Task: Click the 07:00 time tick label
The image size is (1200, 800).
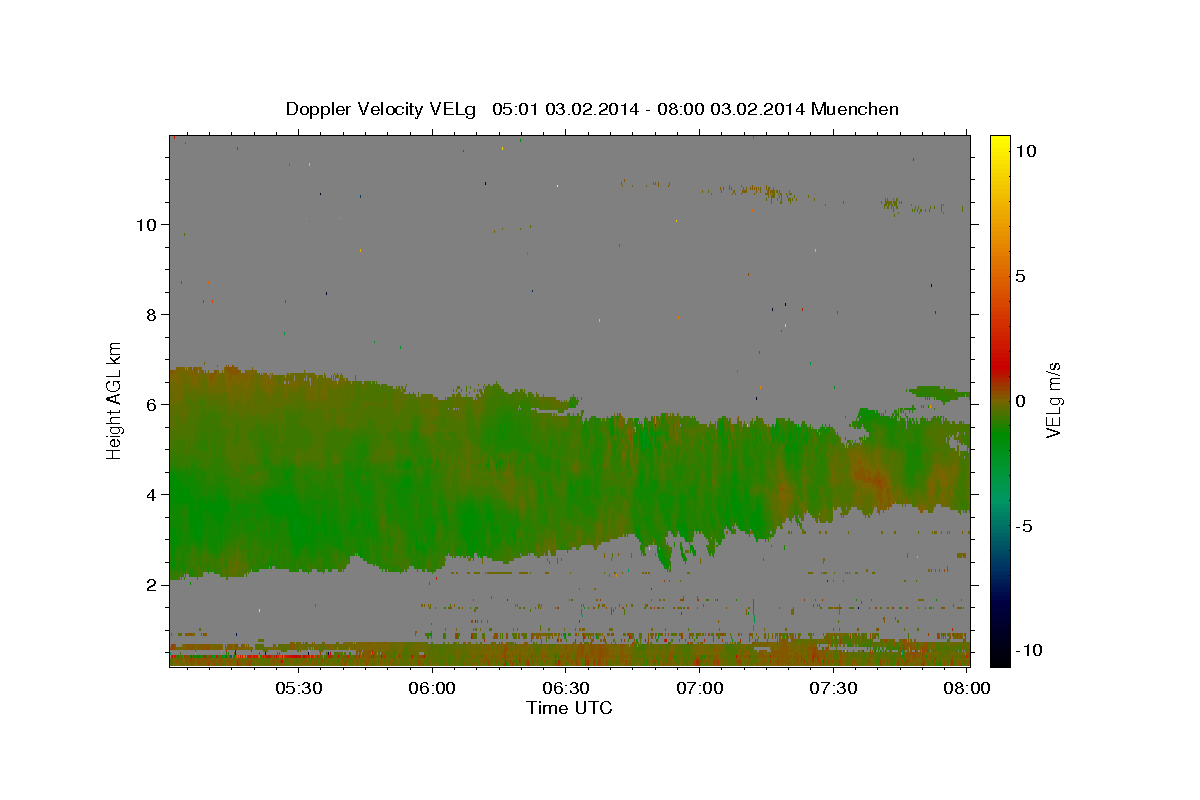Action: click(x=700, y=689)
